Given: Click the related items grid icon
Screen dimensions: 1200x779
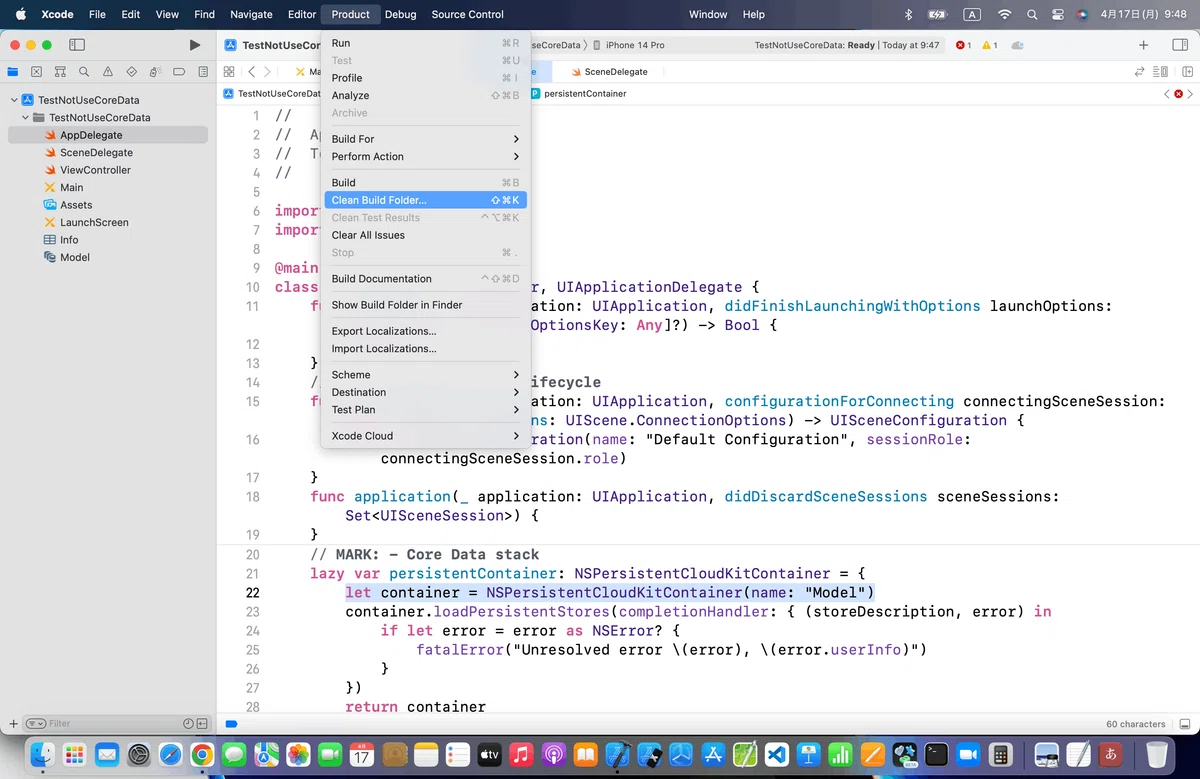Looking at the screenshot, I should (x=229, y=72).
